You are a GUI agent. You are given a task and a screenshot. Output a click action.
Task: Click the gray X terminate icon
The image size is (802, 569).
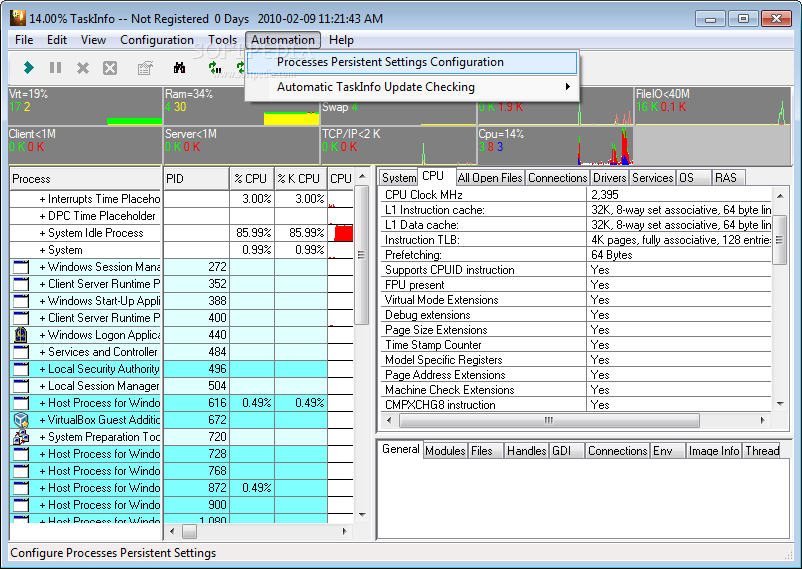[83, 68]
